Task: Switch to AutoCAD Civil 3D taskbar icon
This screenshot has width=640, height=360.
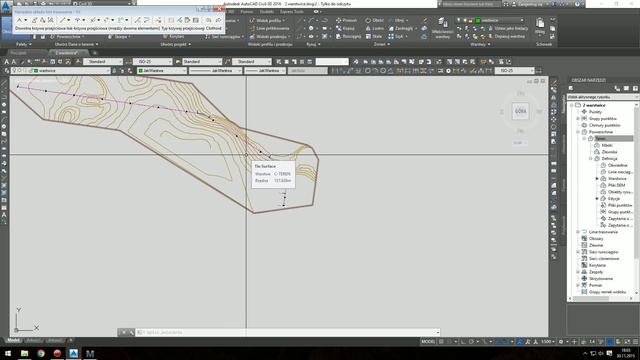Action: [73, 353]
